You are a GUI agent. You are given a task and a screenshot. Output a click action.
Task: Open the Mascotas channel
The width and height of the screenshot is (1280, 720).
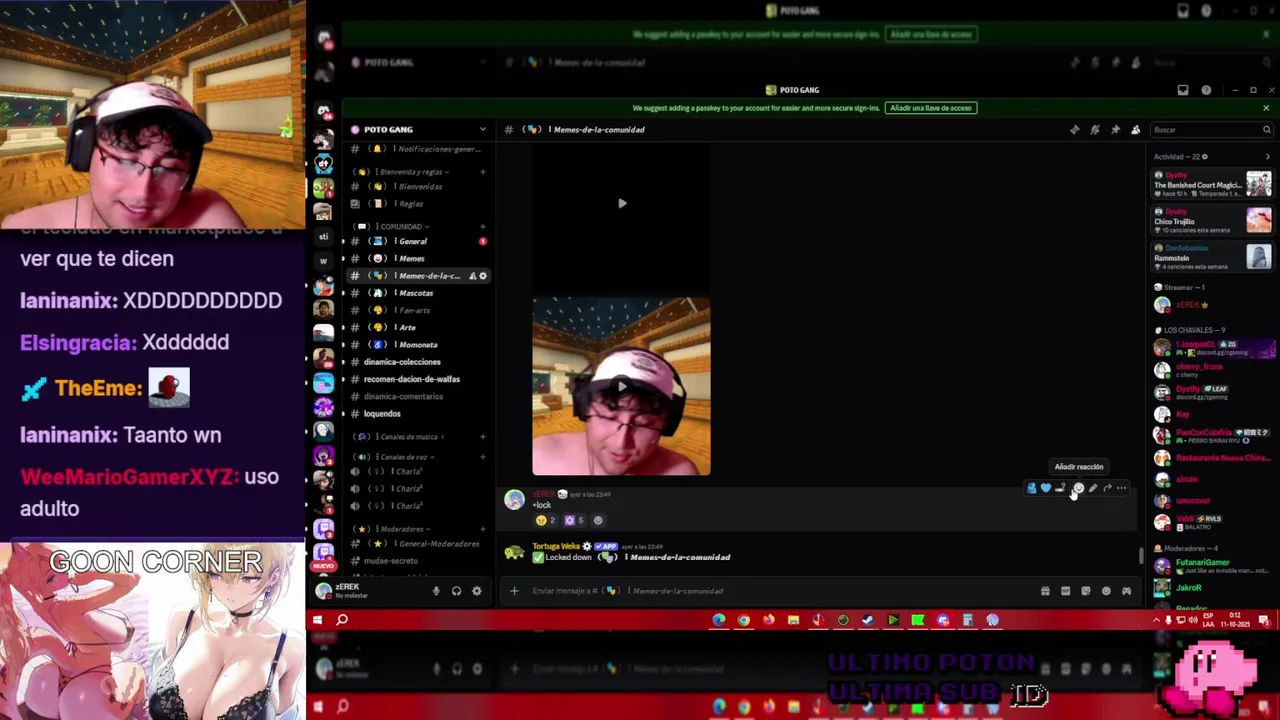(x=418, y=293)
